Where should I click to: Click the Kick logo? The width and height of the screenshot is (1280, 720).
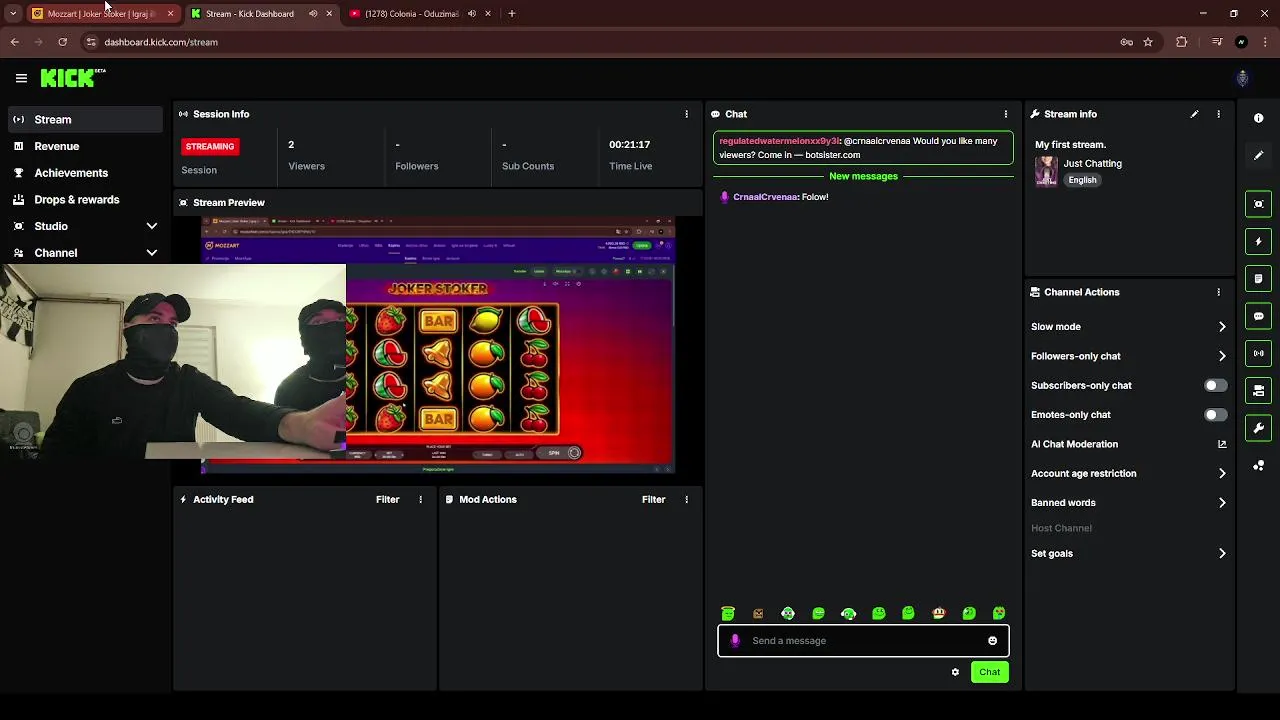[x=72, y=77]
